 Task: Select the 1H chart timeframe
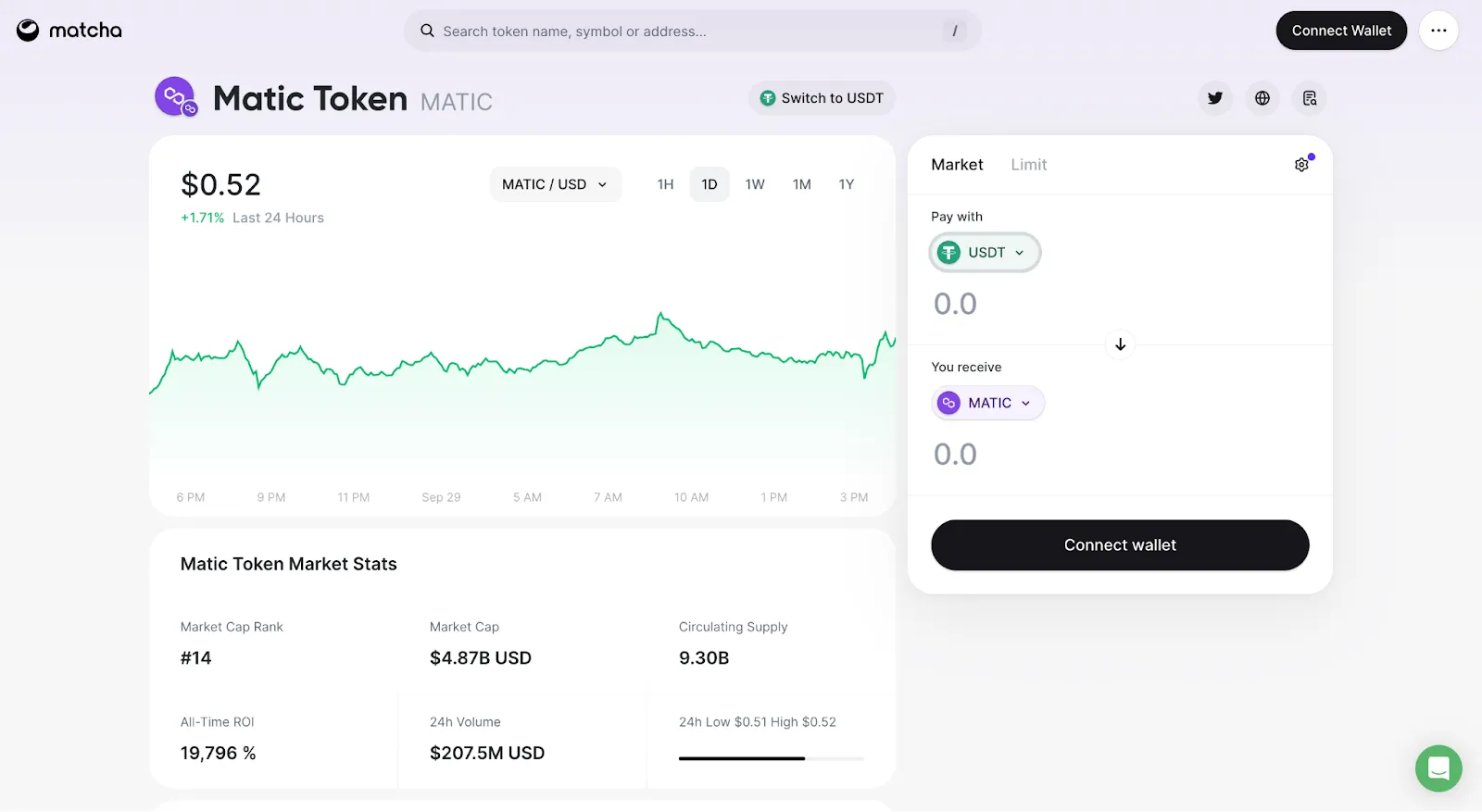click(x=665, y=184)
